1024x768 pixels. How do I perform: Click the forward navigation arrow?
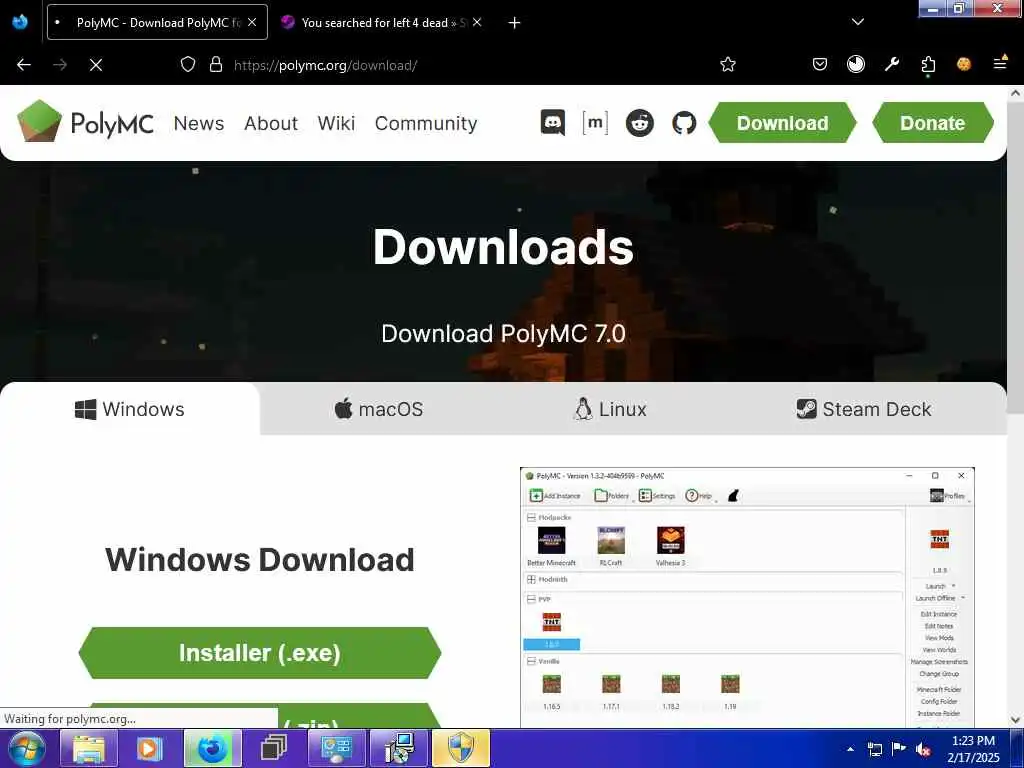pos(59,65)
